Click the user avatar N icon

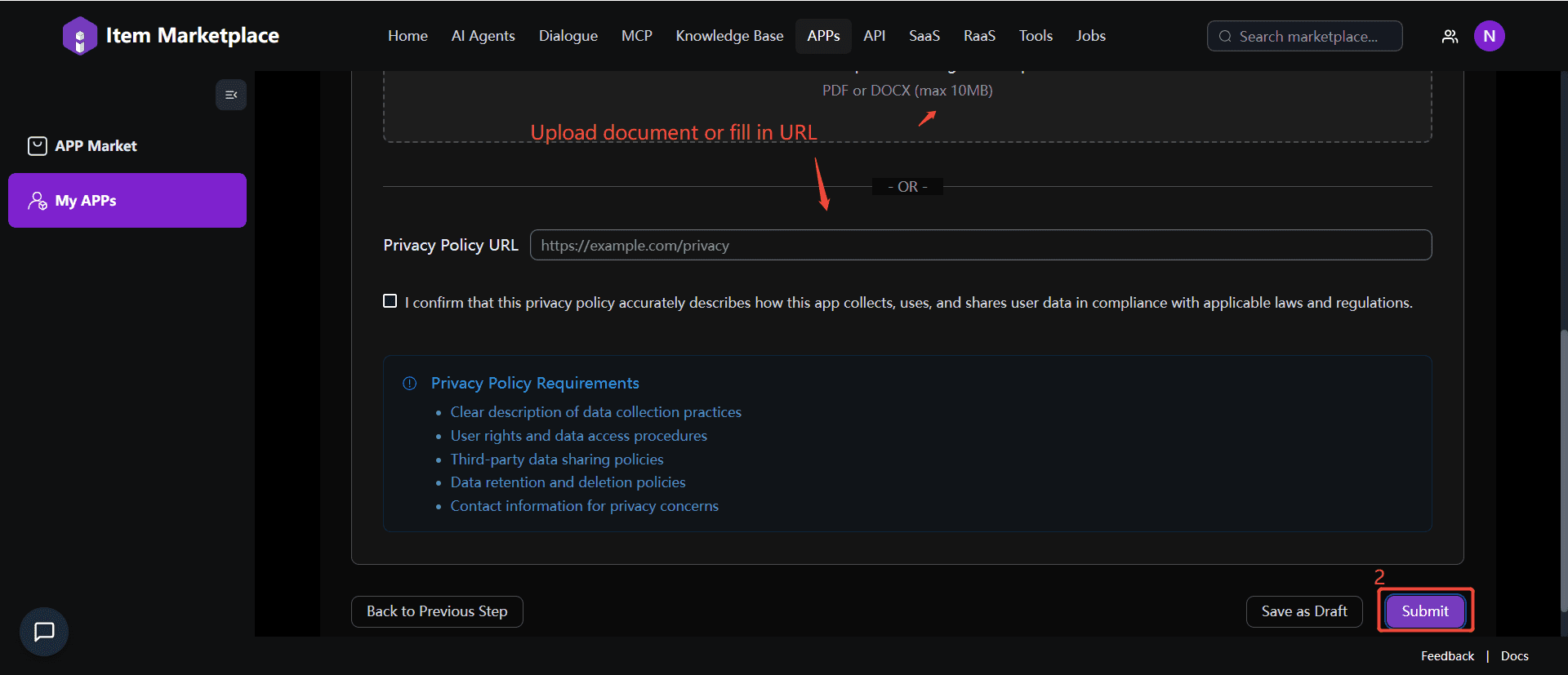pyautogui.click(x=1489, y=36)
